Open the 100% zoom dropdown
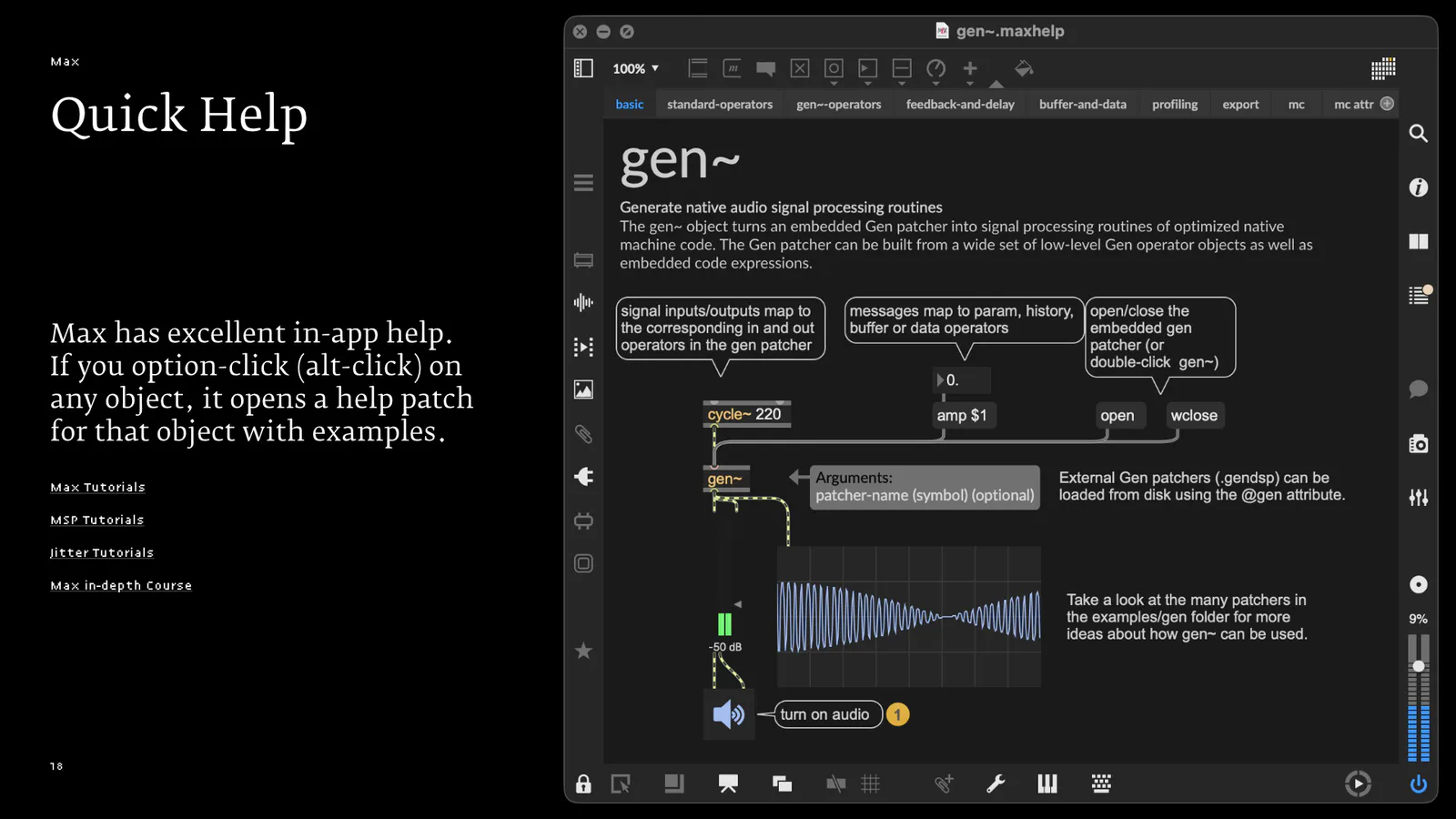This screenshot has width=1456, height=819. pos(635,68)
